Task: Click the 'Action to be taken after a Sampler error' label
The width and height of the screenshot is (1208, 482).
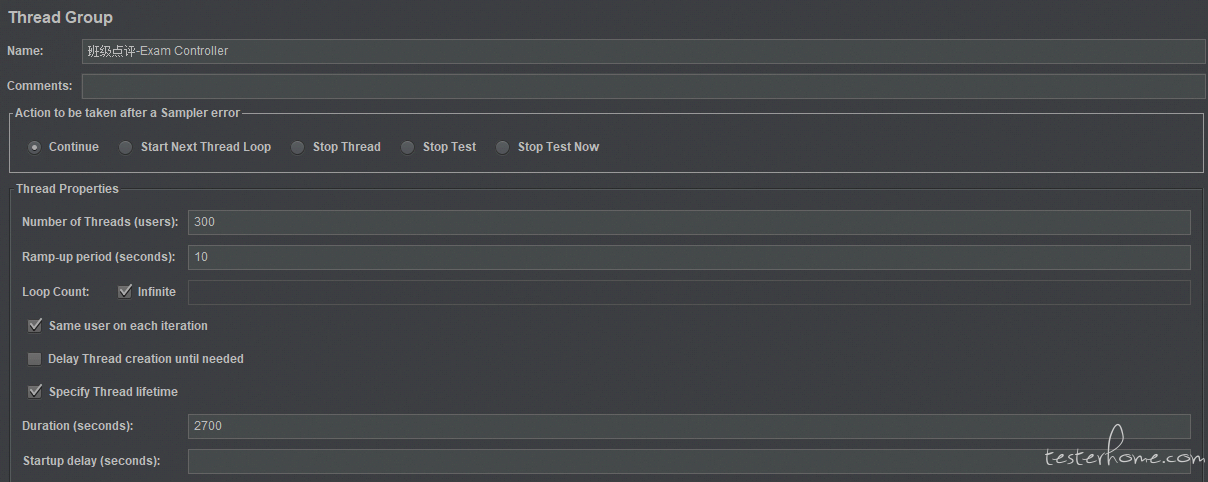Action: [x=127, y=113]
